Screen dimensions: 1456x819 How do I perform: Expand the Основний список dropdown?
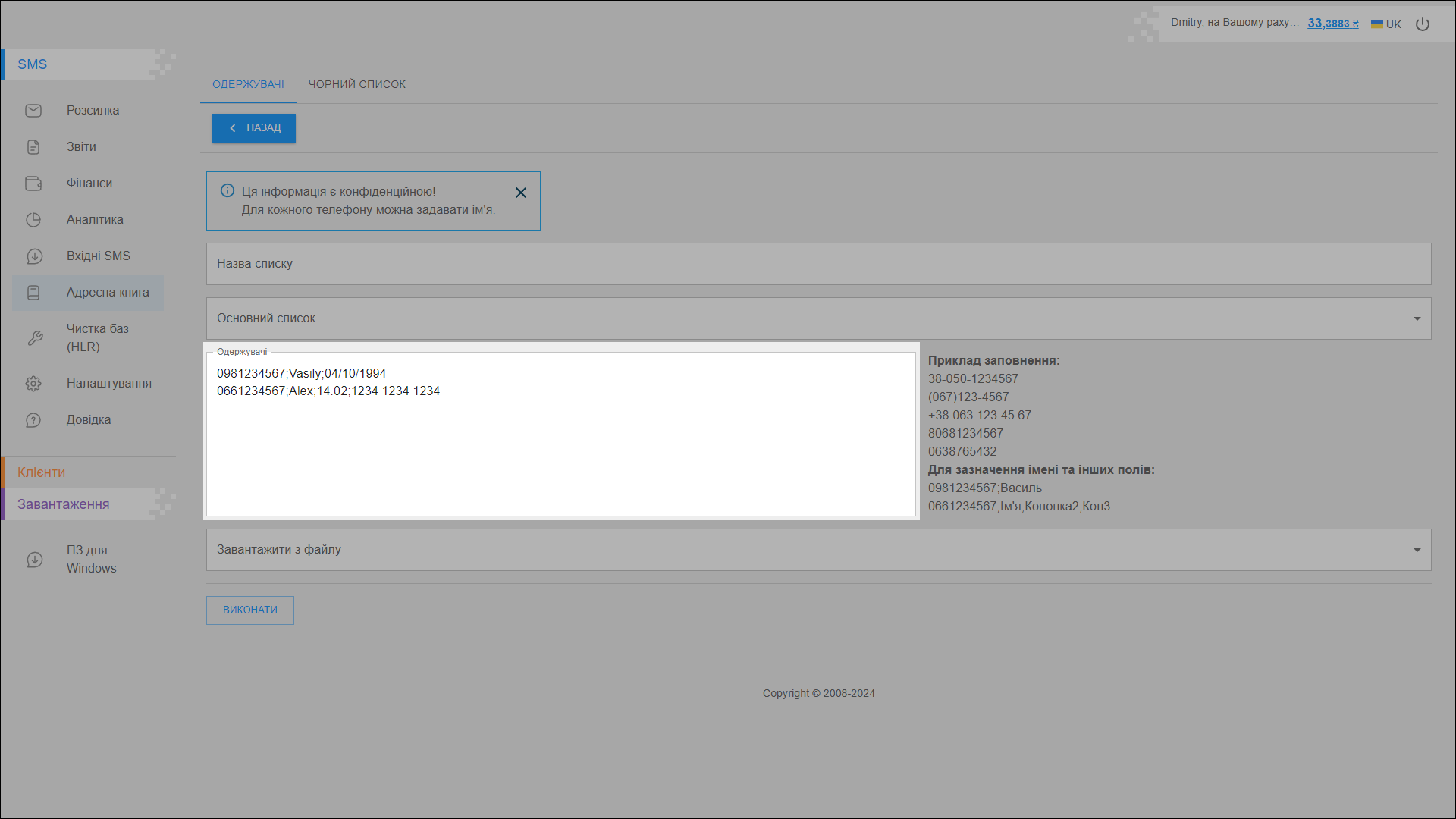point(1417,318)
